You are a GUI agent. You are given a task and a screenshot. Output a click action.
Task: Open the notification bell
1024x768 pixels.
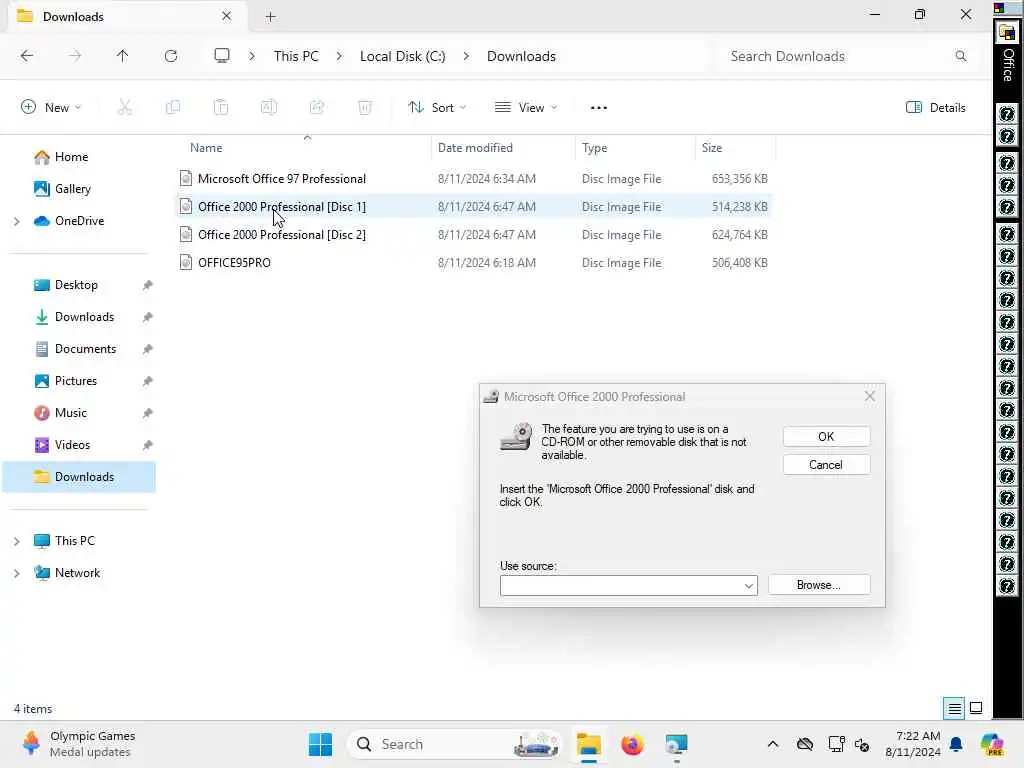956,744
